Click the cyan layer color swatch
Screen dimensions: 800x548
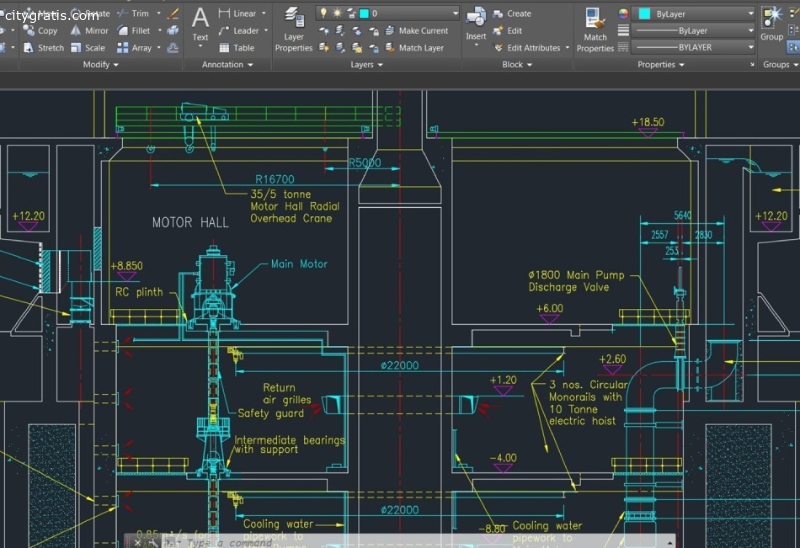coord(364,14)
